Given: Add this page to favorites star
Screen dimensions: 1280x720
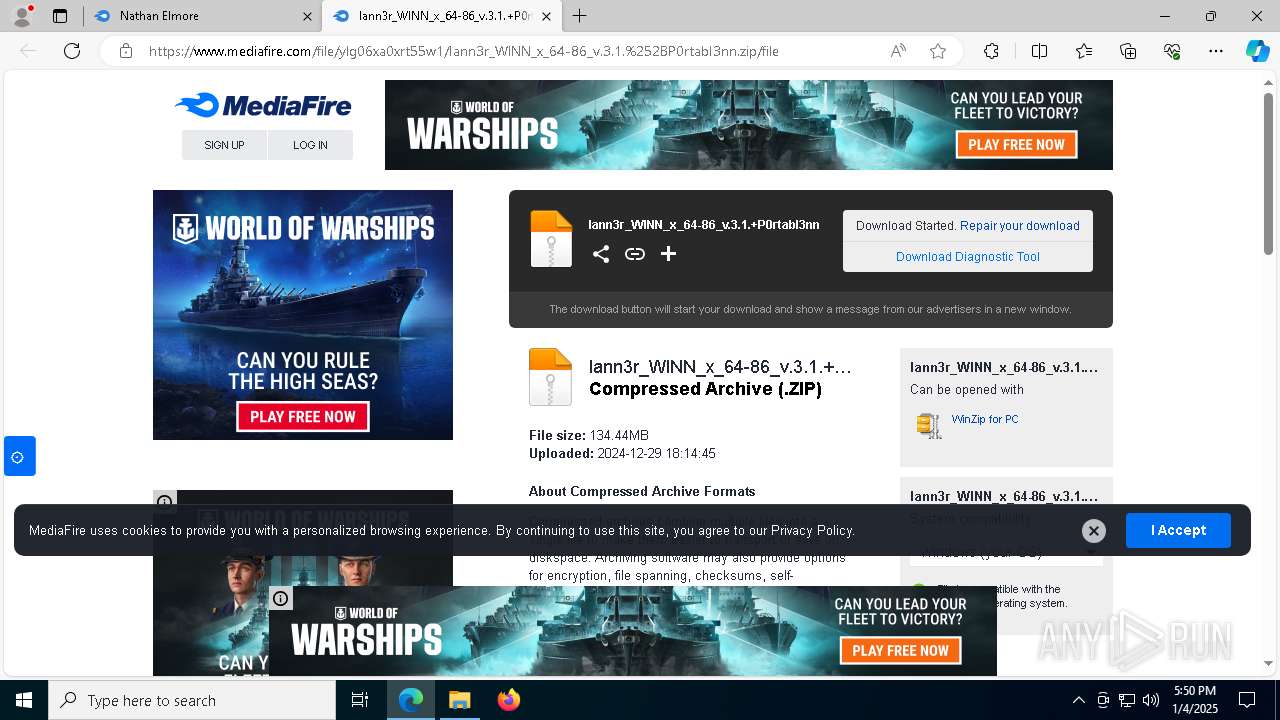Looking at the screenshot, I should (x=938, y=51).
